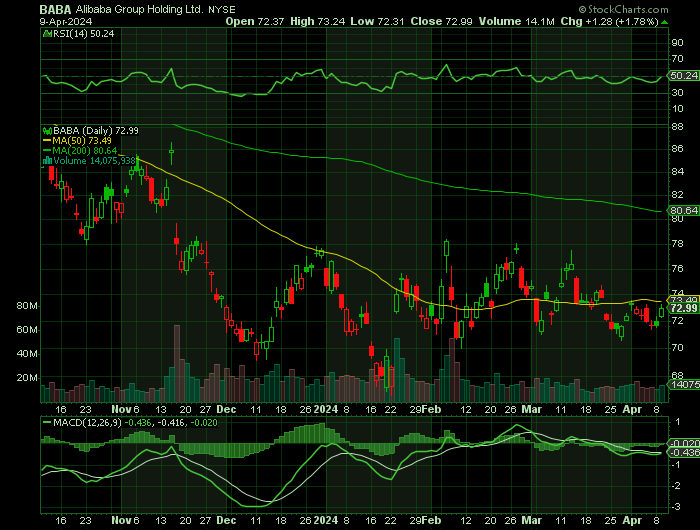Click the Volume legend bar icon
This screenshot has height=530, width=700.
(47, 161)
